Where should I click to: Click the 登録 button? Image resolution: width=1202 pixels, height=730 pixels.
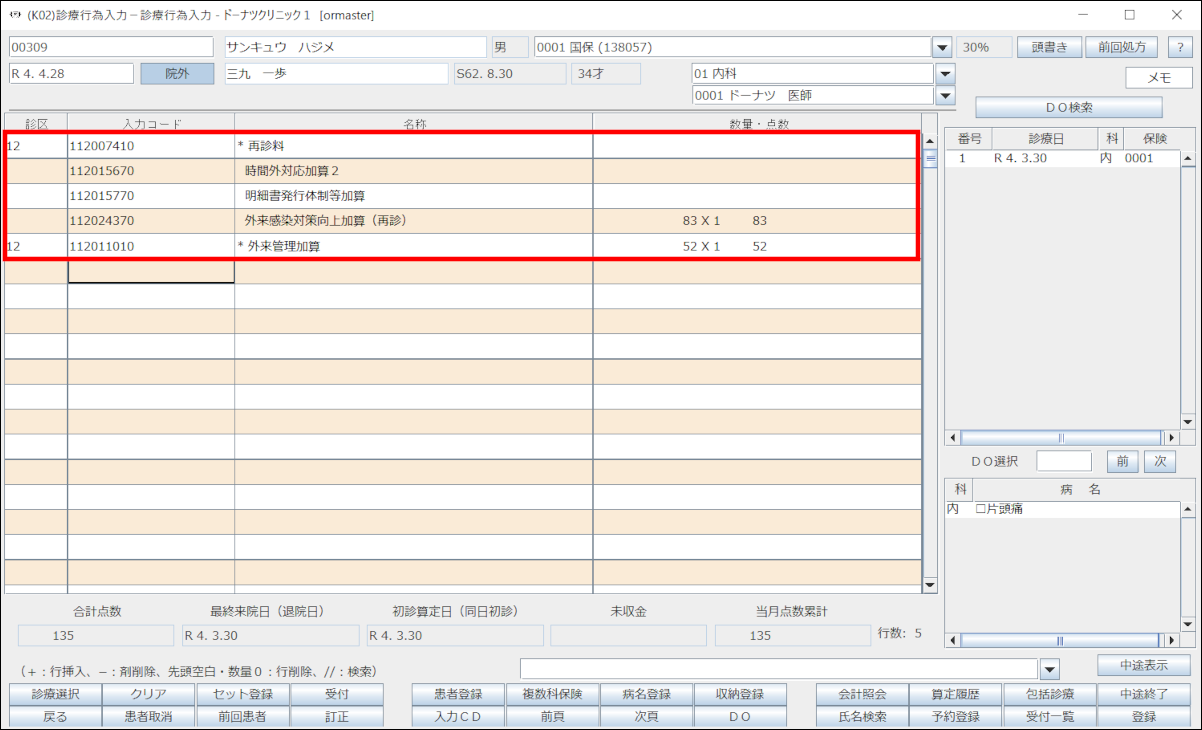pyautogui.click(x=1144, y=717)
